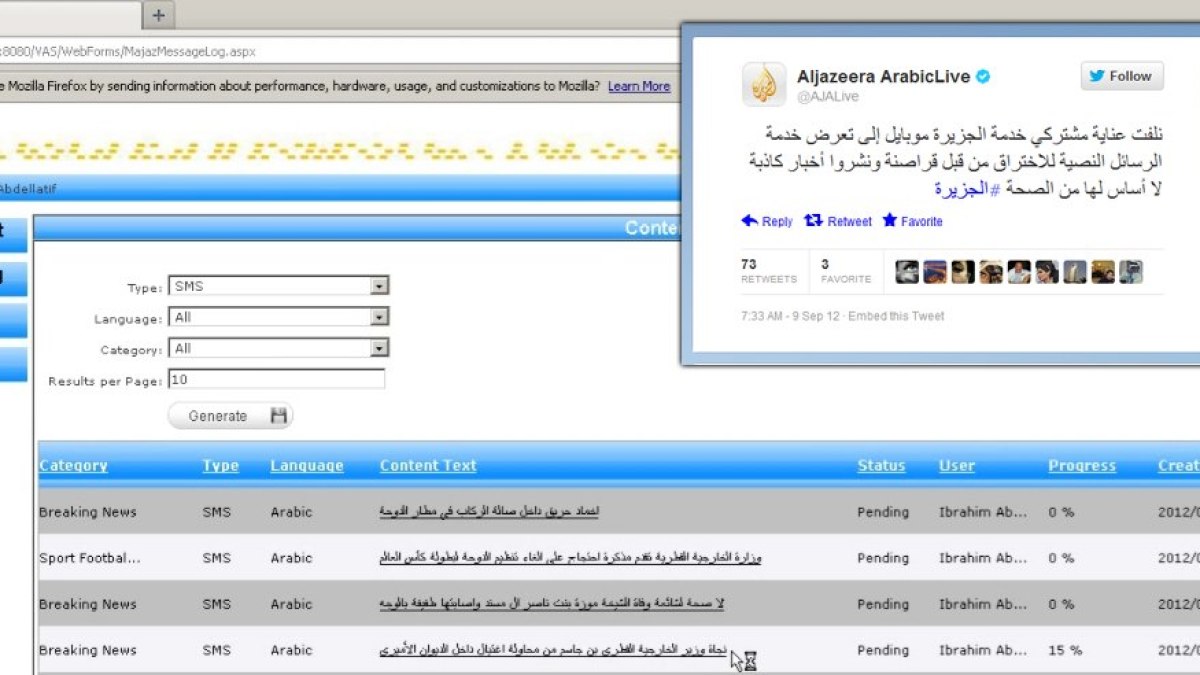The image size is (1200, 675).
Task: Click the Arabic #الجزيرة hashtag in tweet
Action: coord(967,189)
